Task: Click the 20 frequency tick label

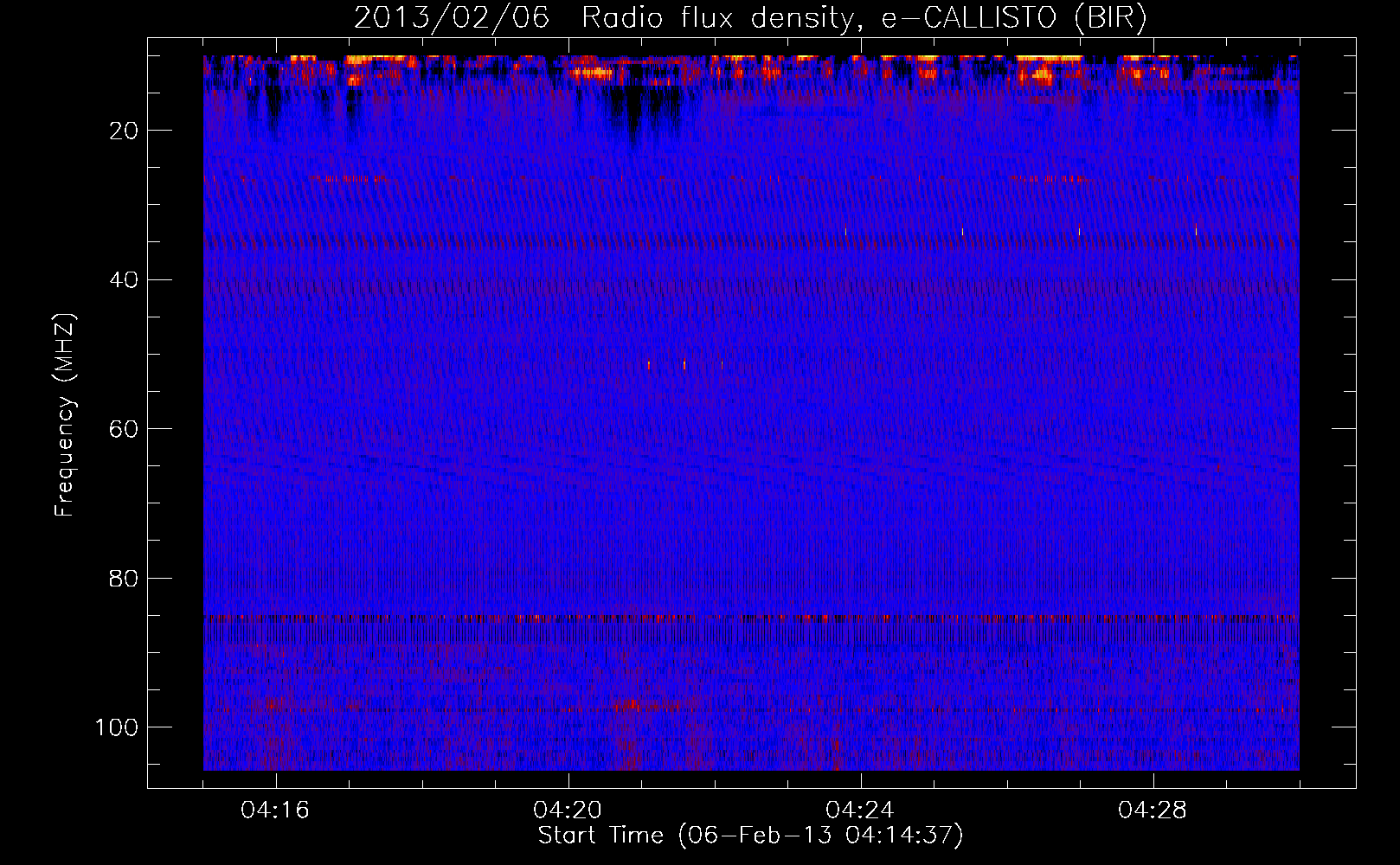Action: (124, 131)
